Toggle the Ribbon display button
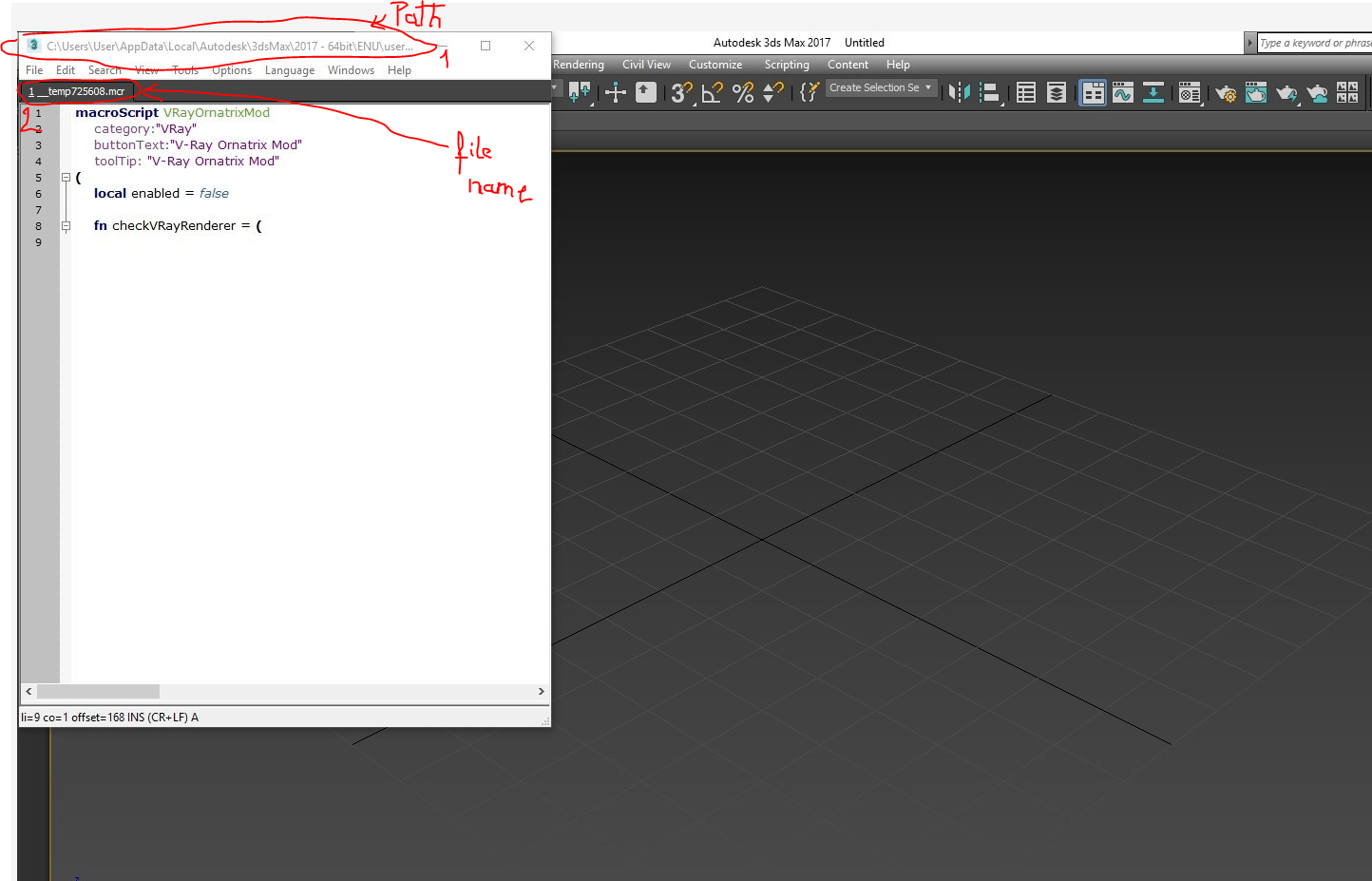Image resolution: width=1372 pixels, height=881 pixels. [x=1093, y=92]
